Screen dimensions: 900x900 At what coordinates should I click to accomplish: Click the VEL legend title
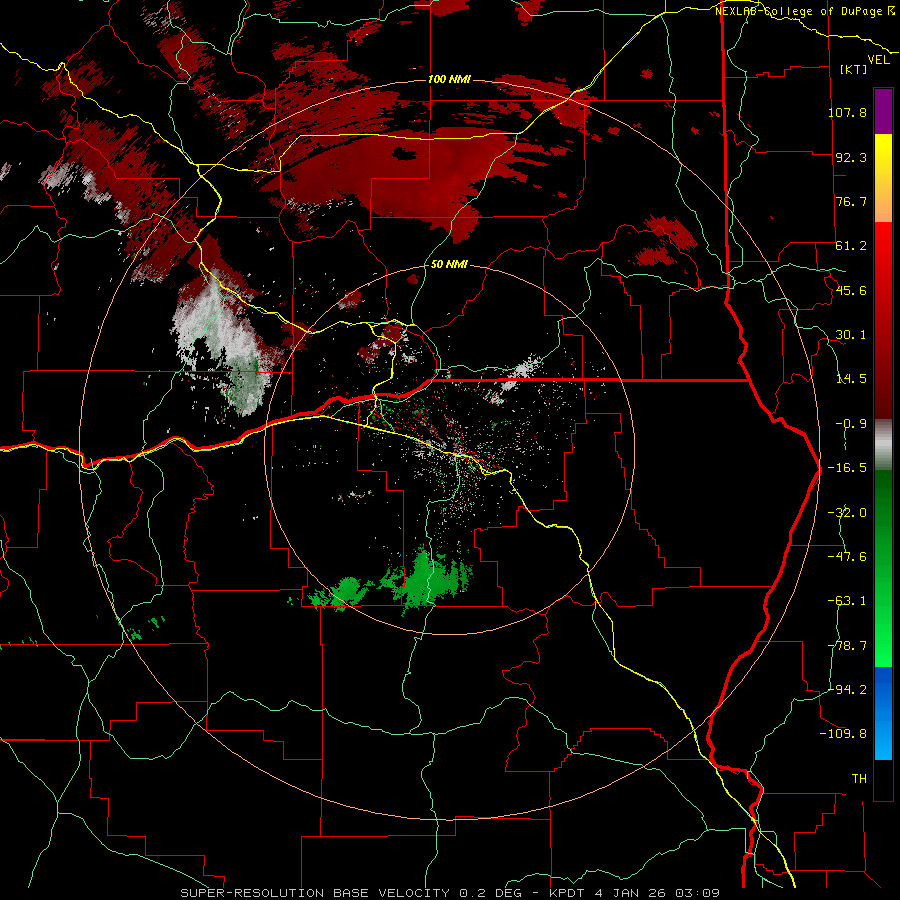pos(878,60)
